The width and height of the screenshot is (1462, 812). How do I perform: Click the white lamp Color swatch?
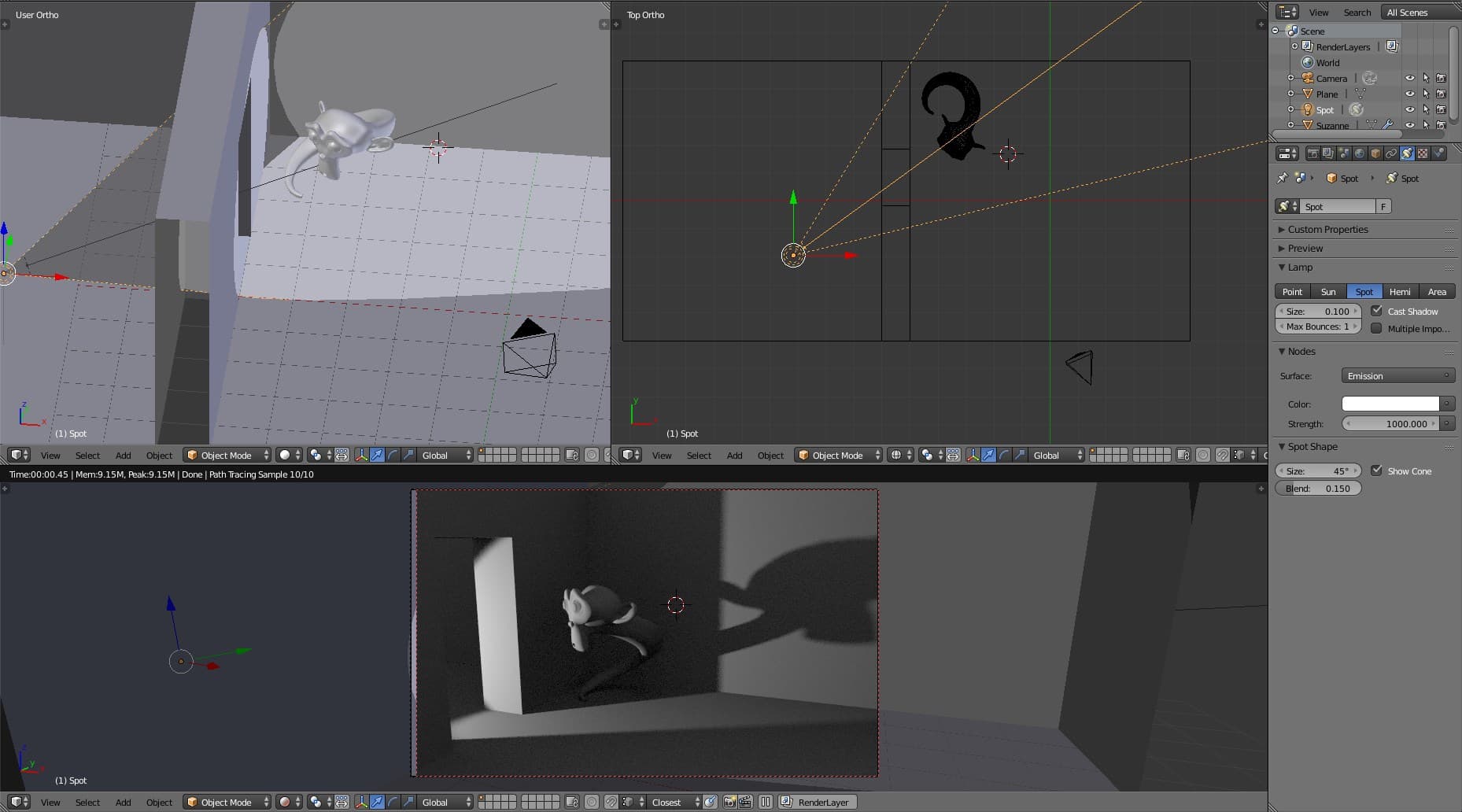1390,404
